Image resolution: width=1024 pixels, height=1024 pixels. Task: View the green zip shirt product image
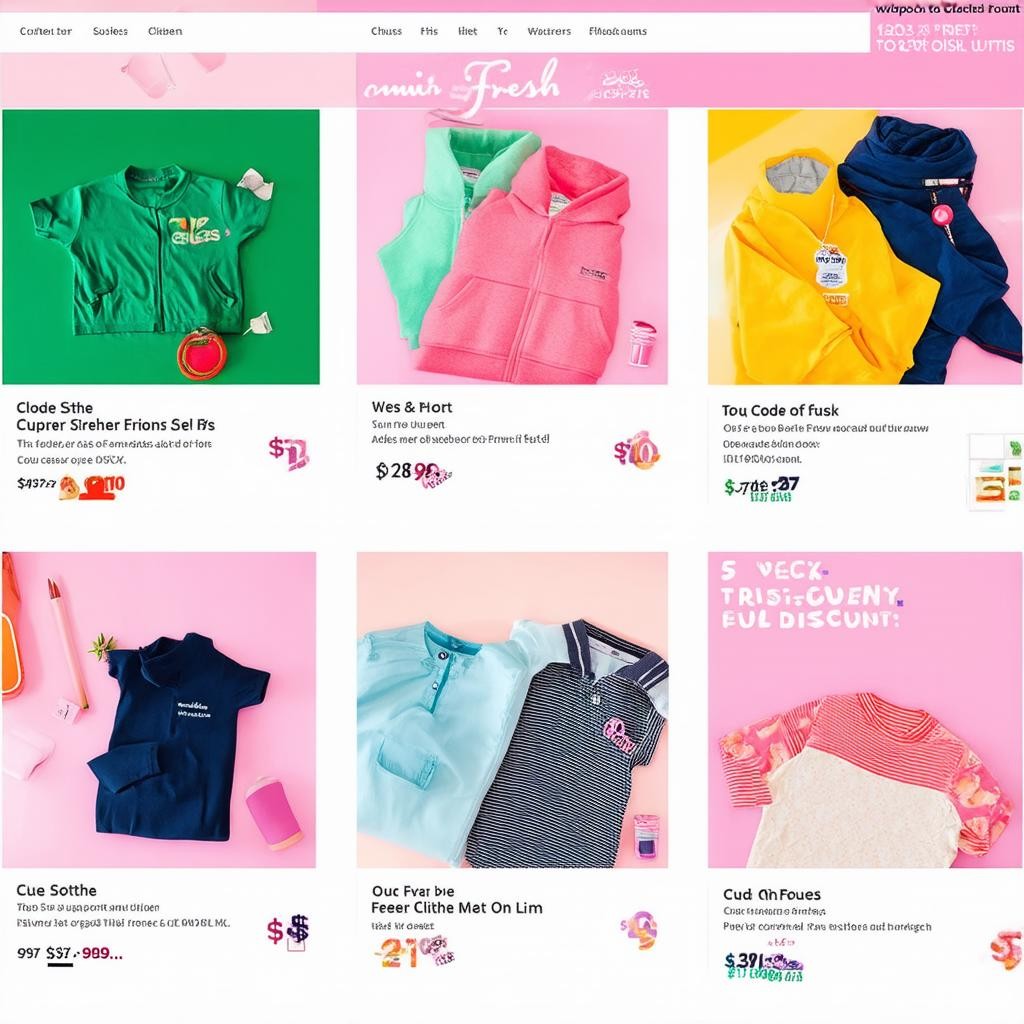[161, 246]
